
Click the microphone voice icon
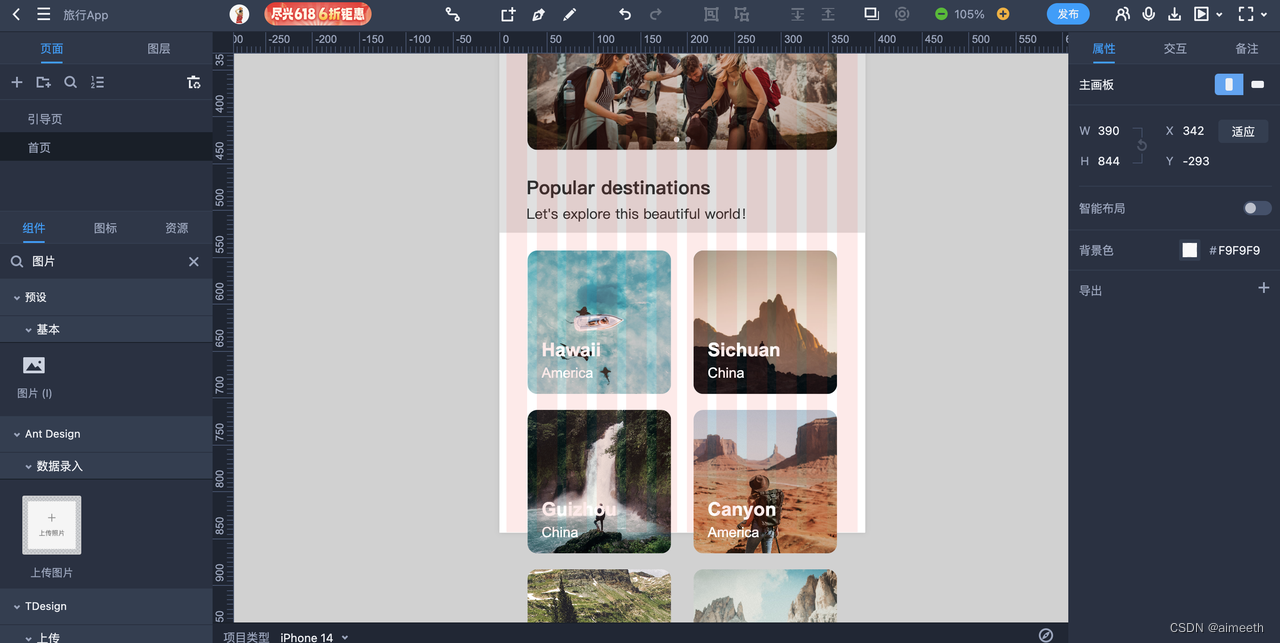pos(1149,14)
